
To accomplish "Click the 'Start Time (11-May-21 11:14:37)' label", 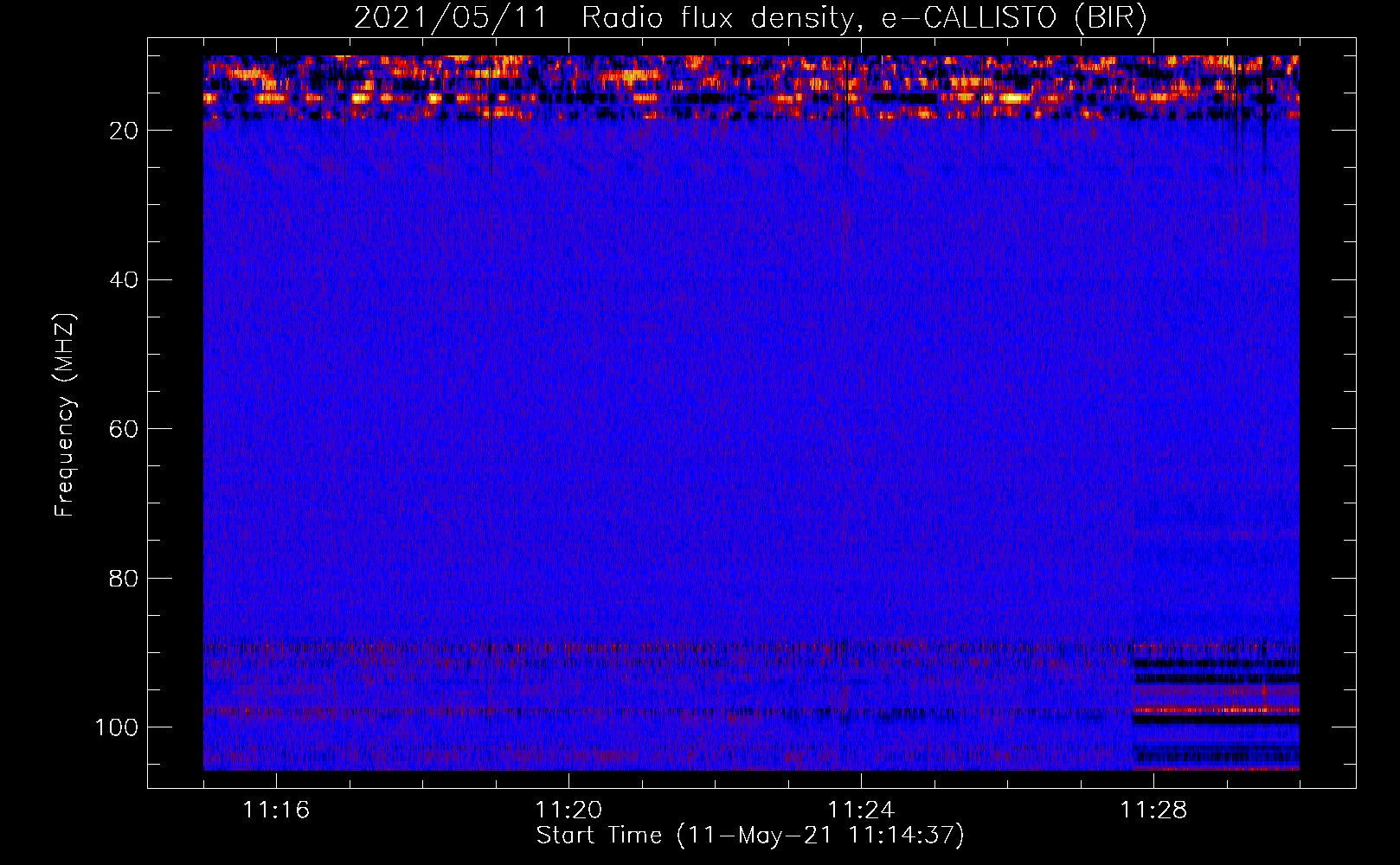I will [x=750, y=836].
